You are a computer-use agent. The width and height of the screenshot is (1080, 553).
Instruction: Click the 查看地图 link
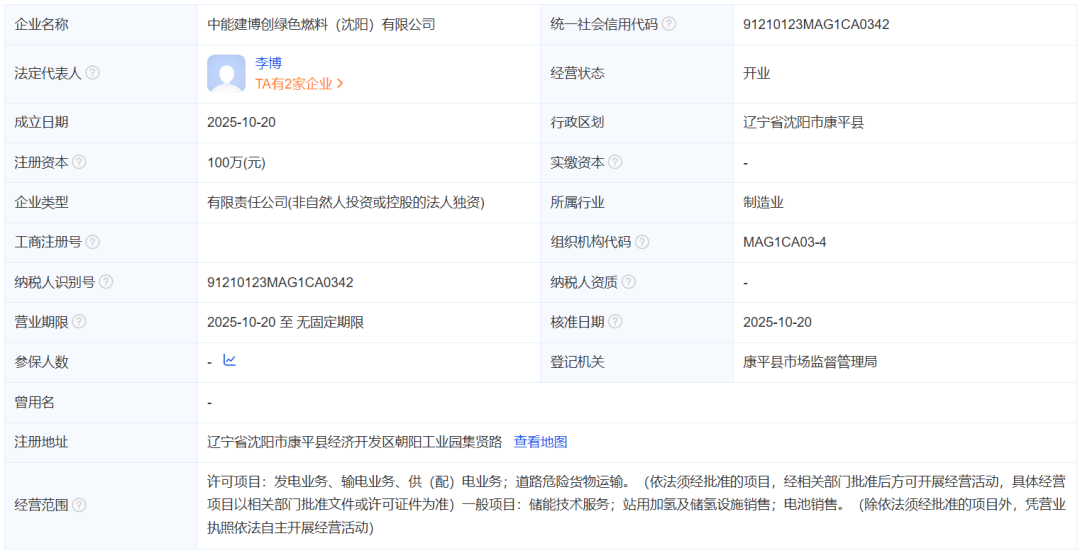pyautogui.click(x=540, y=442)
